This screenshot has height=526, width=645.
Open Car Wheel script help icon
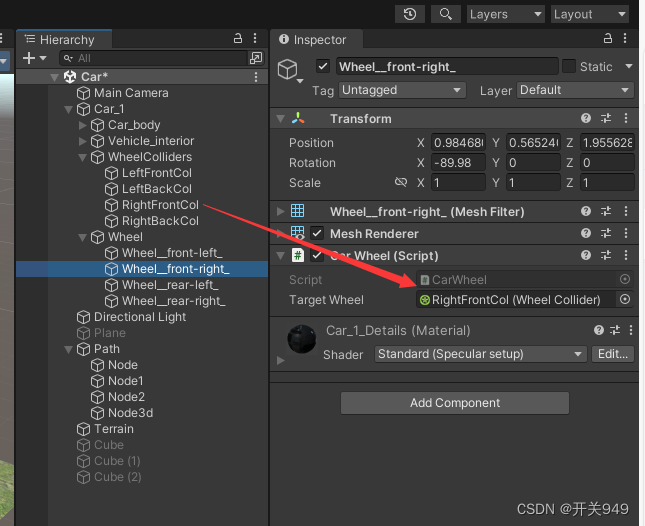pyautogui.click(x=586, y=256)
